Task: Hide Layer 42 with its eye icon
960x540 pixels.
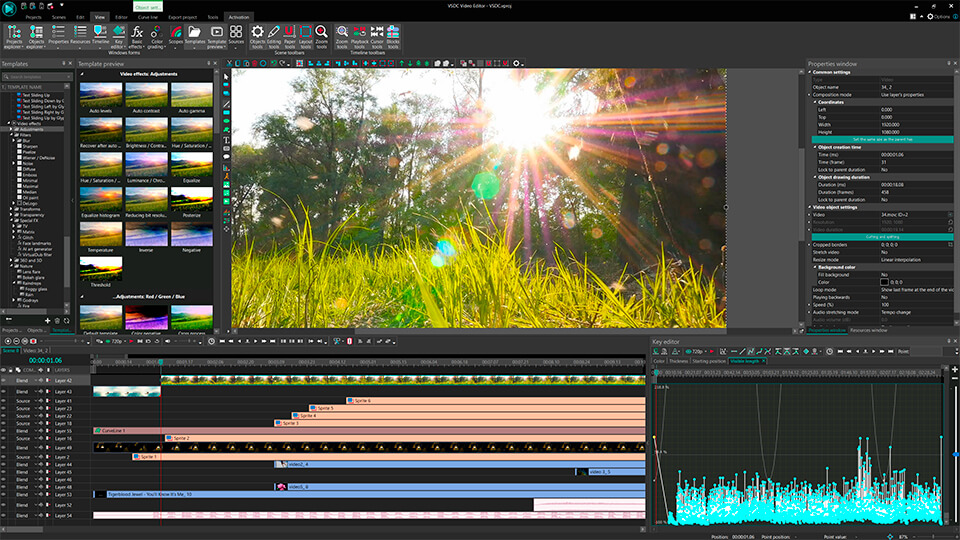Action: click(x=4, y=381)
